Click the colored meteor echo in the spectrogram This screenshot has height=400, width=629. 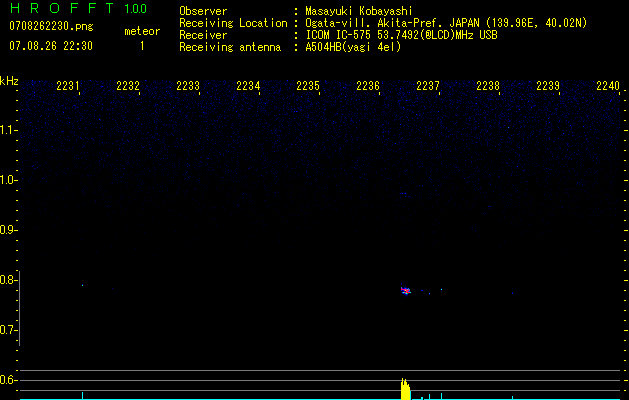[406, 290]
